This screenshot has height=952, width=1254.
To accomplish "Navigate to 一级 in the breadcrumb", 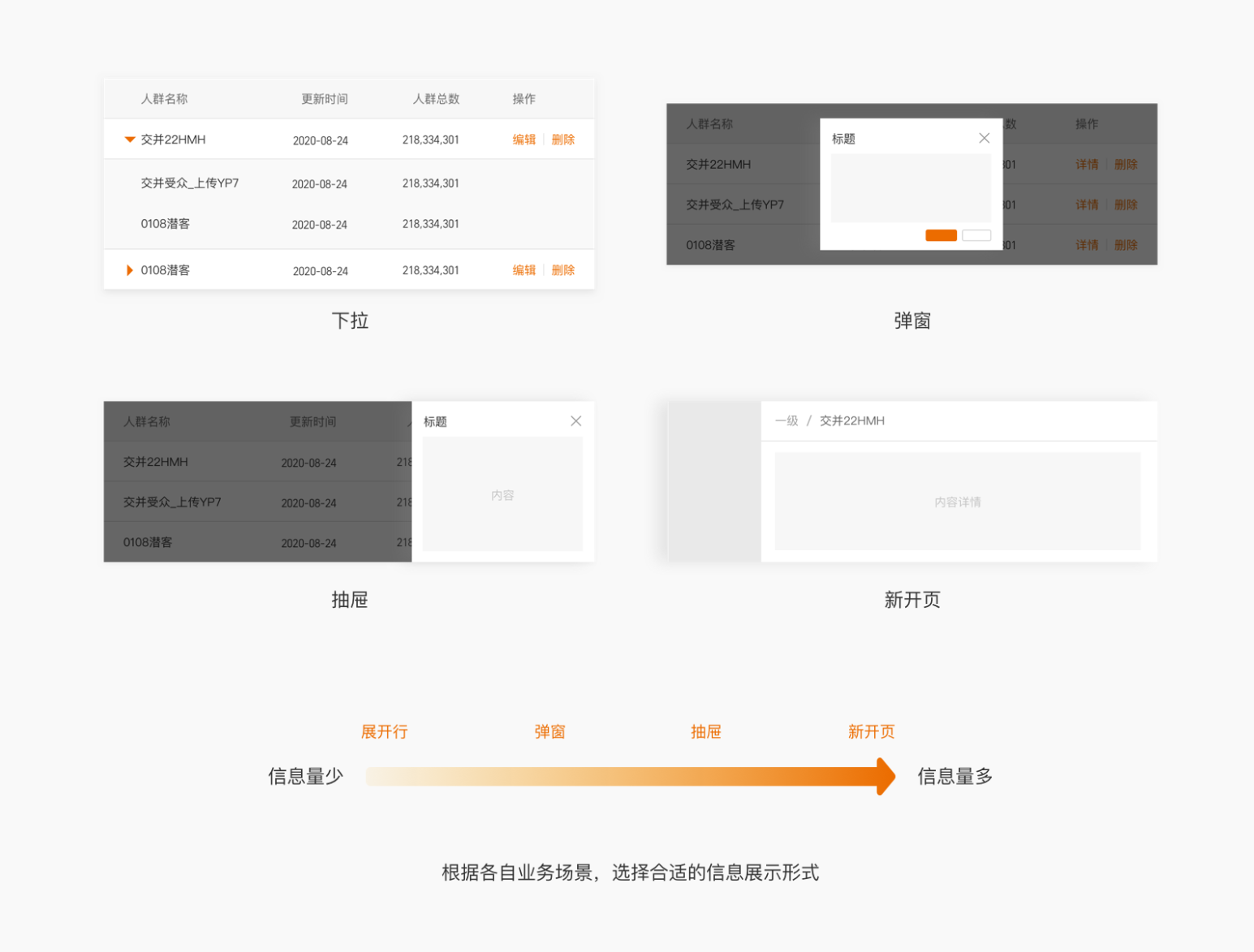I will [x=786, y=420].
